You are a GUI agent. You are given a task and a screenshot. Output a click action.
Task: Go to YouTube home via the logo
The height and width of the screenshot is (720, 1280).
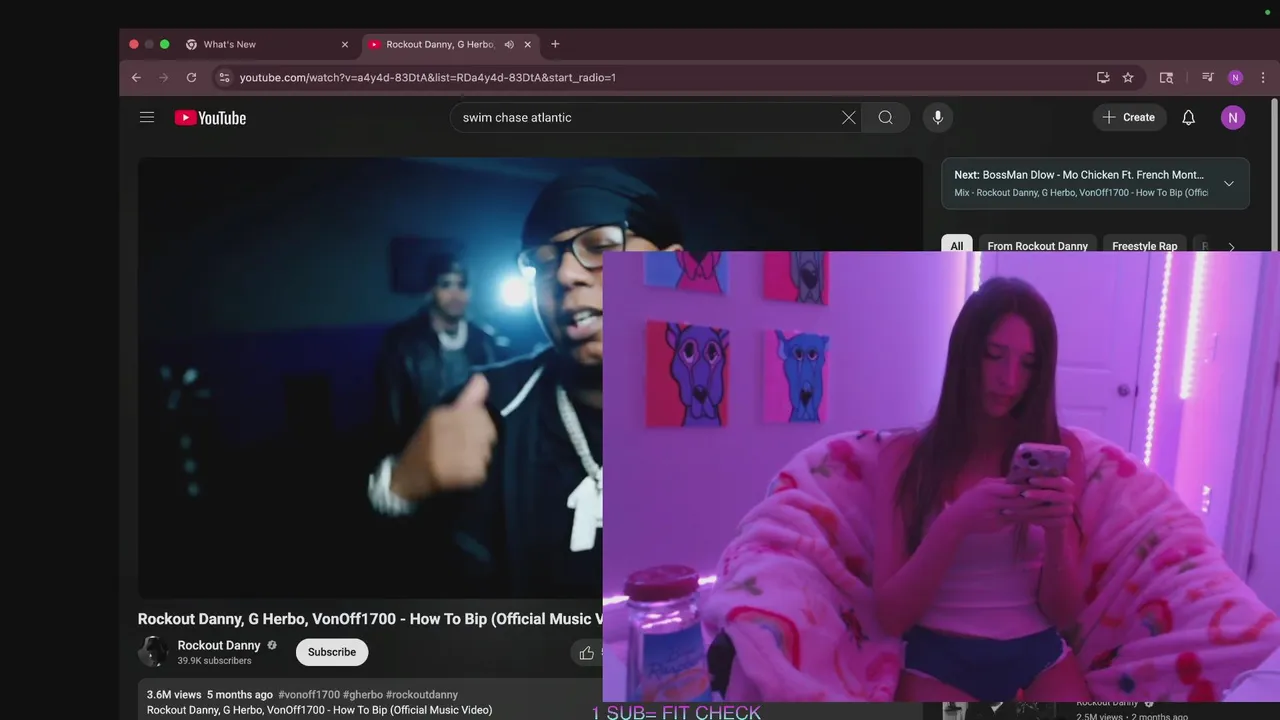(210, 118)
